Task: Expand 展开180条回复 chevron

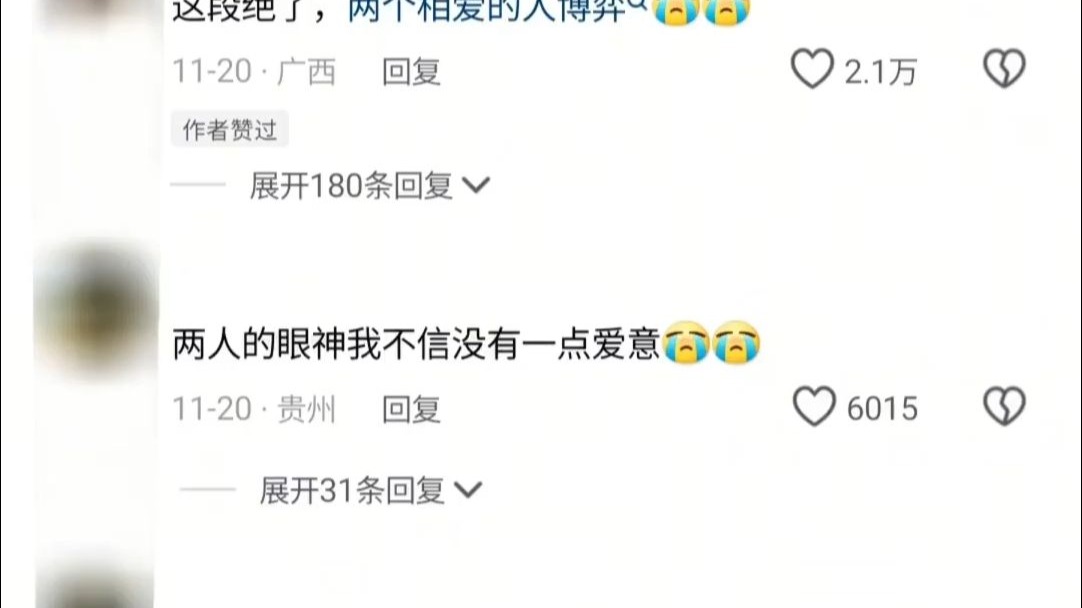Action: coord(475,186)
